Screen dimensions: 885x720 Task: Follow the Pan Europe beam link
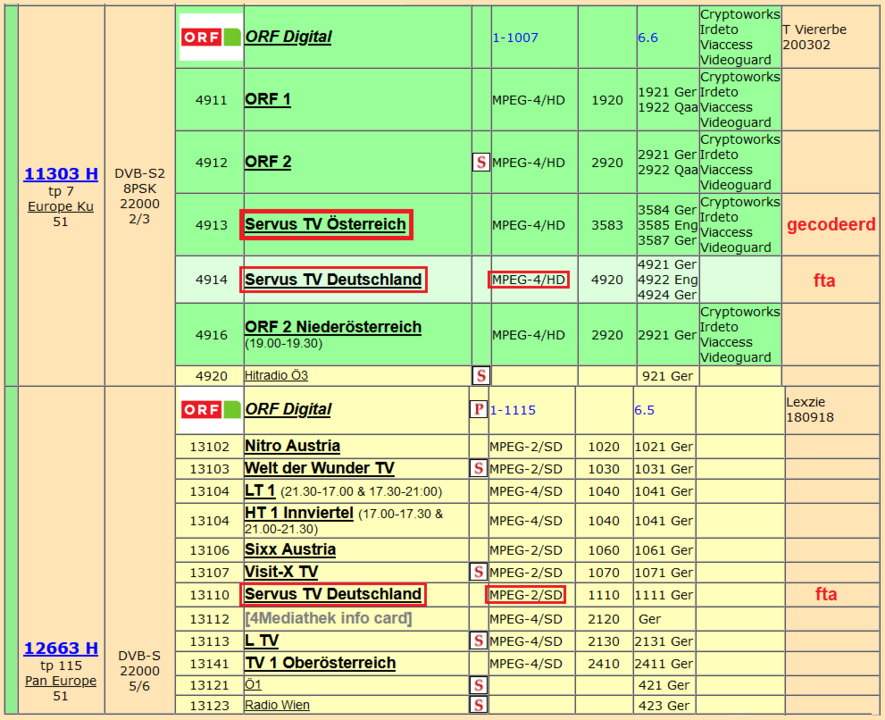(x=61, y=681)
